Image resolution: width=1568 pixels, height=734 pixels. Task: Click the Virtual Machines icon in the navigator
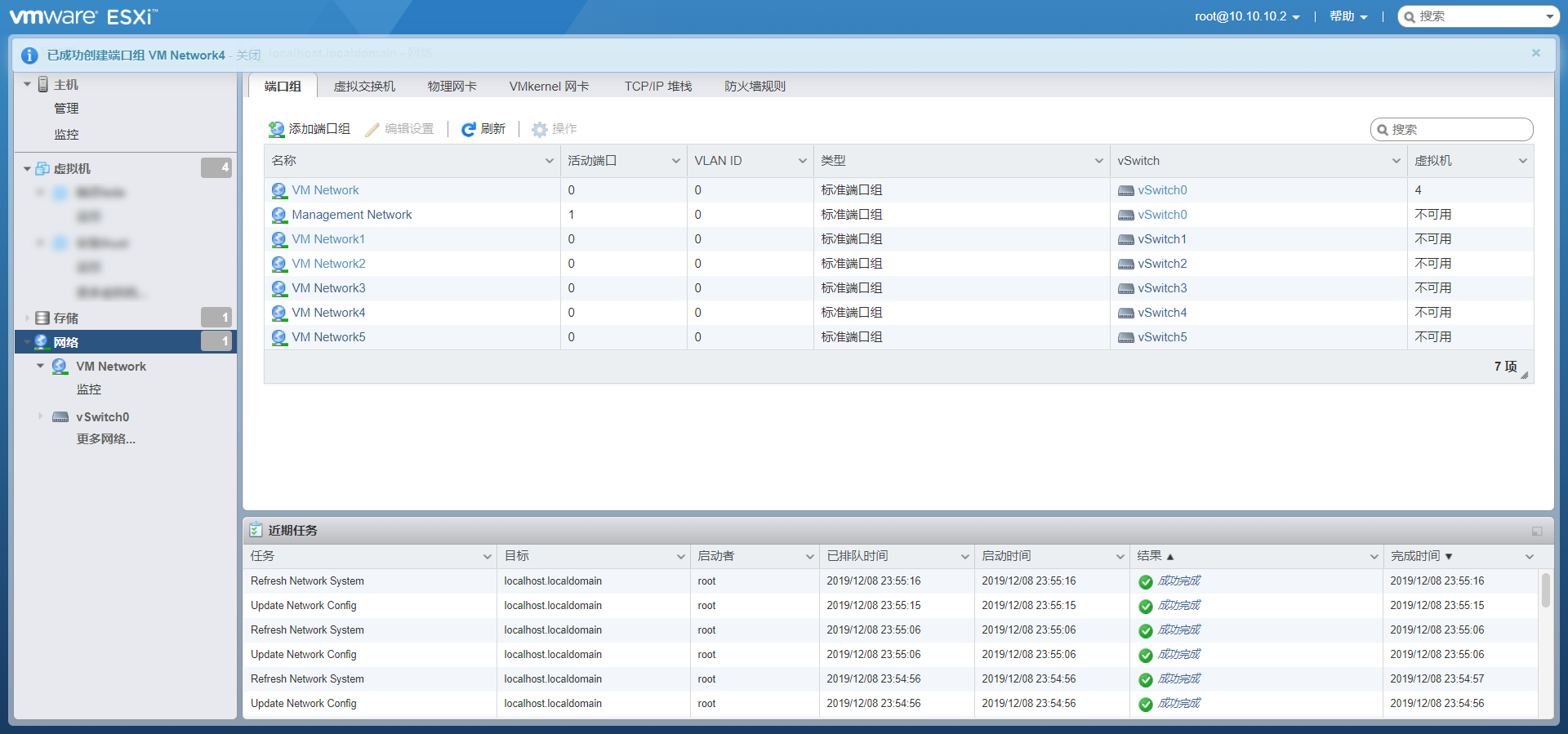pos(42,168)
